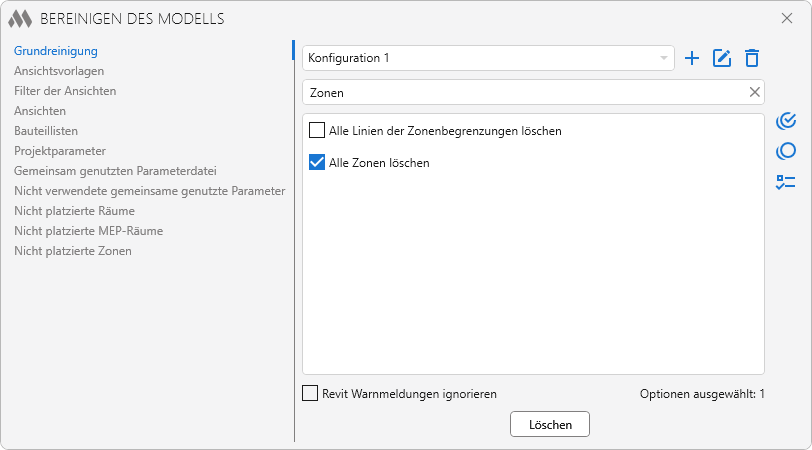Screen dimensions: 812x450
Task: Switch to Filter der Ansichten
Action: click(65, 91)
